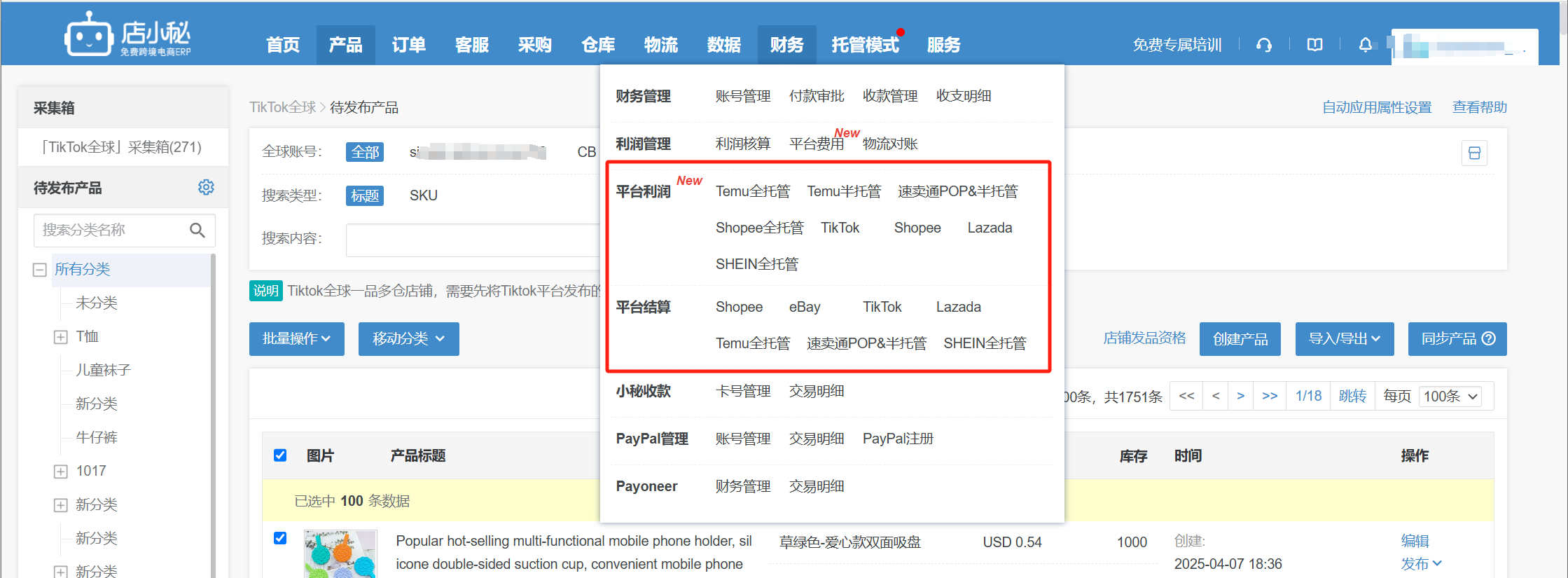
Task: Expand the 1017 category
Action: (x=61, y=472)
